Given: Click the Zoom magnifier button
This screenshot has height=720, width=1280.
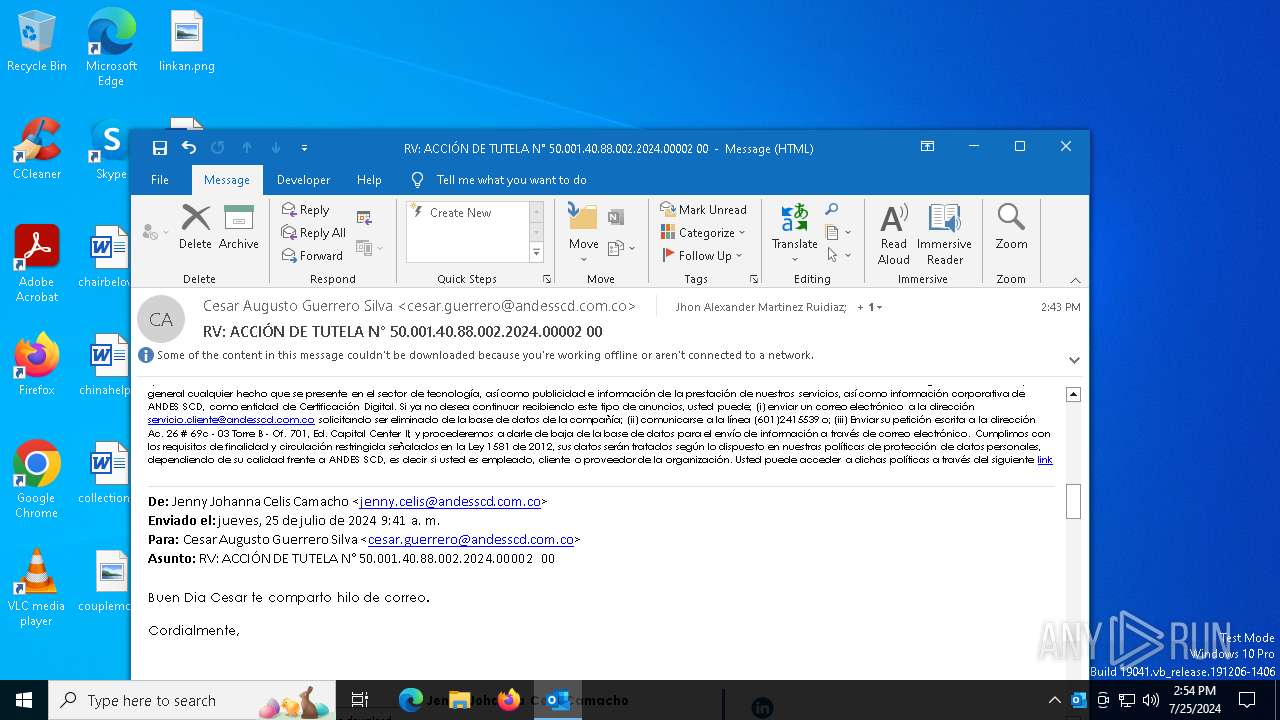Looking at the screenshot, I should [1011, 227].
